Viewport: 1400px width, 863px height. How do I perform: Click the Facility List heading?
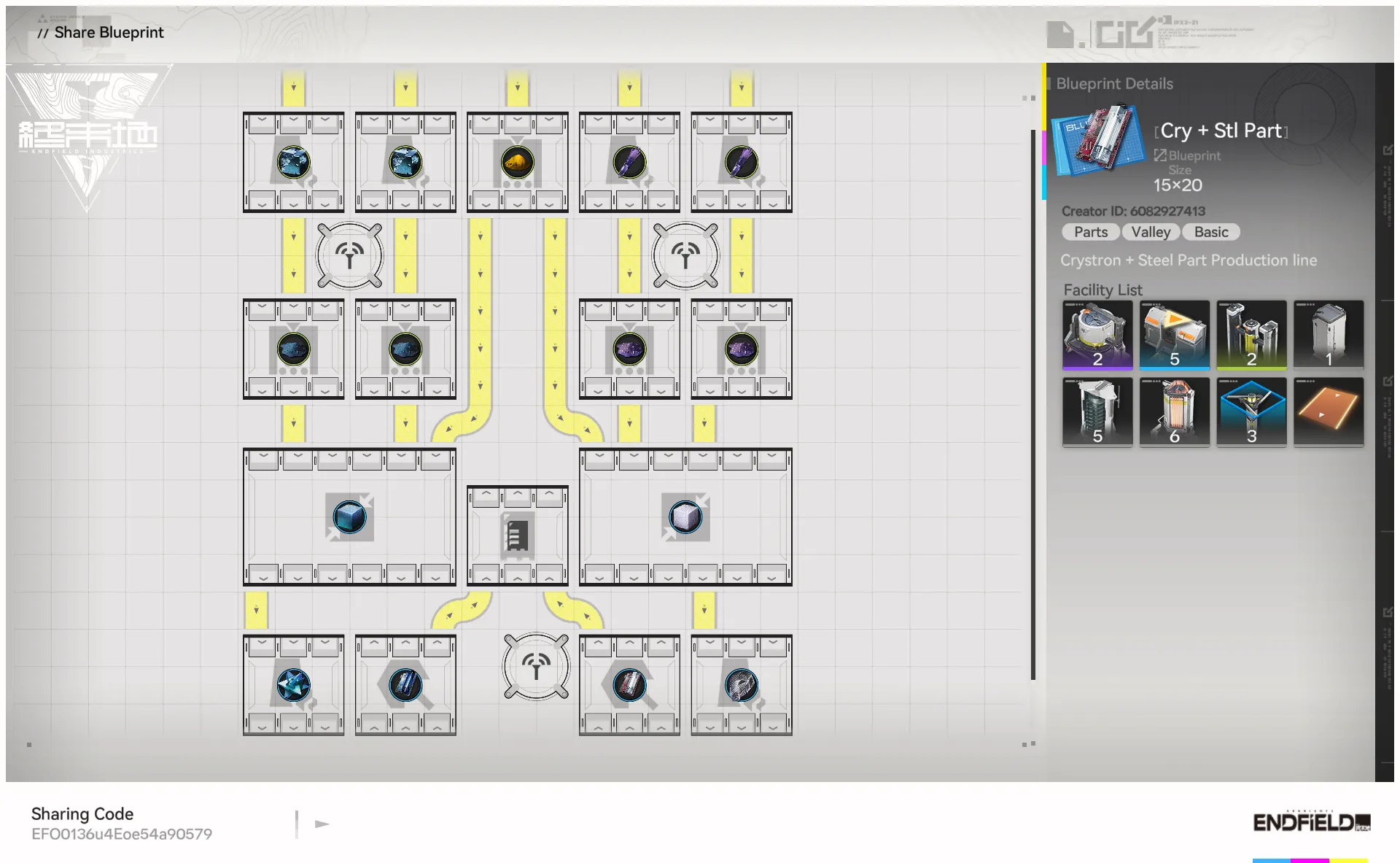1102,290
